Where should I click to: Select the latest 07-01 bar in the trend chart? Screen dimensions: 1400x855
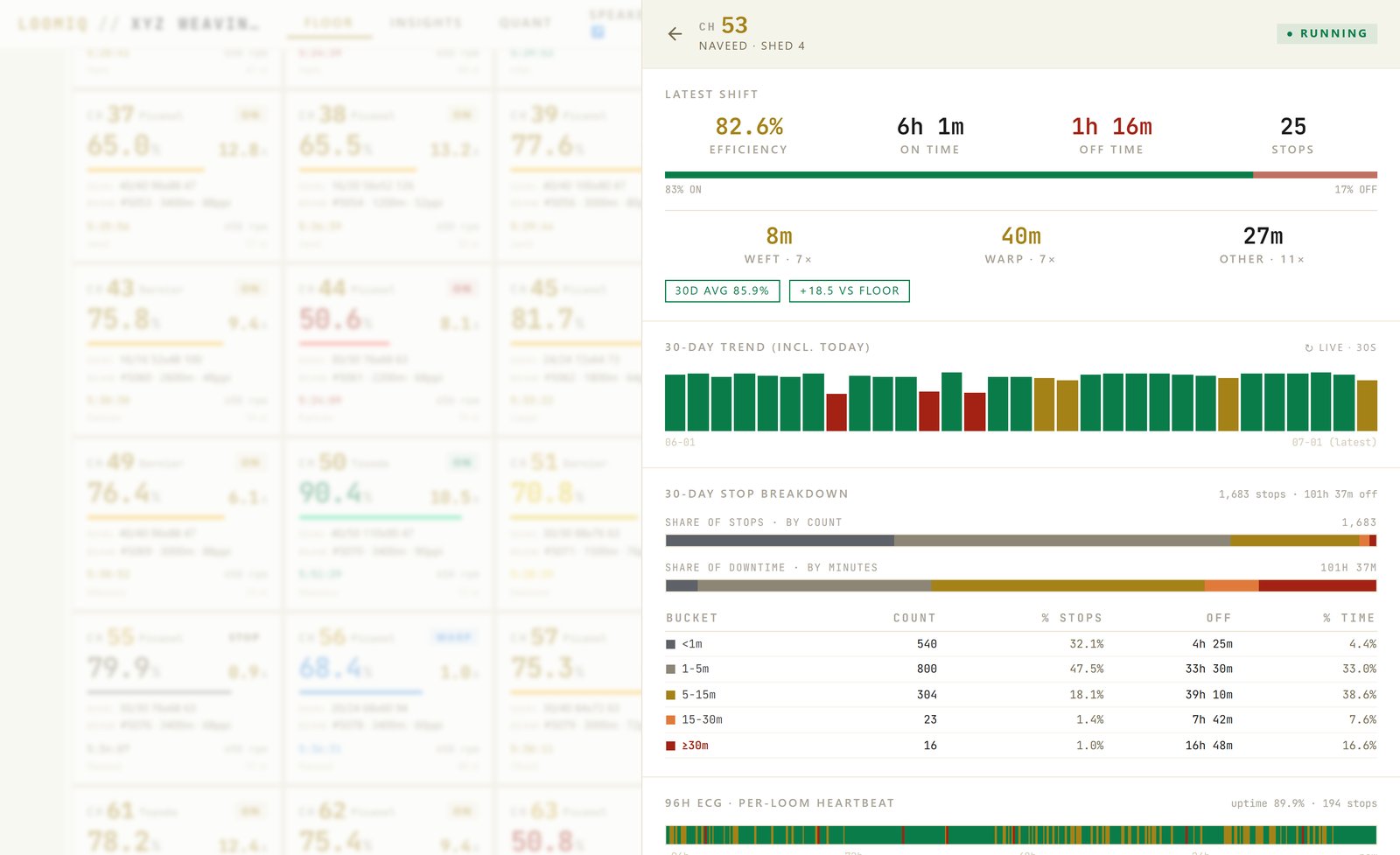[1367, 405]
